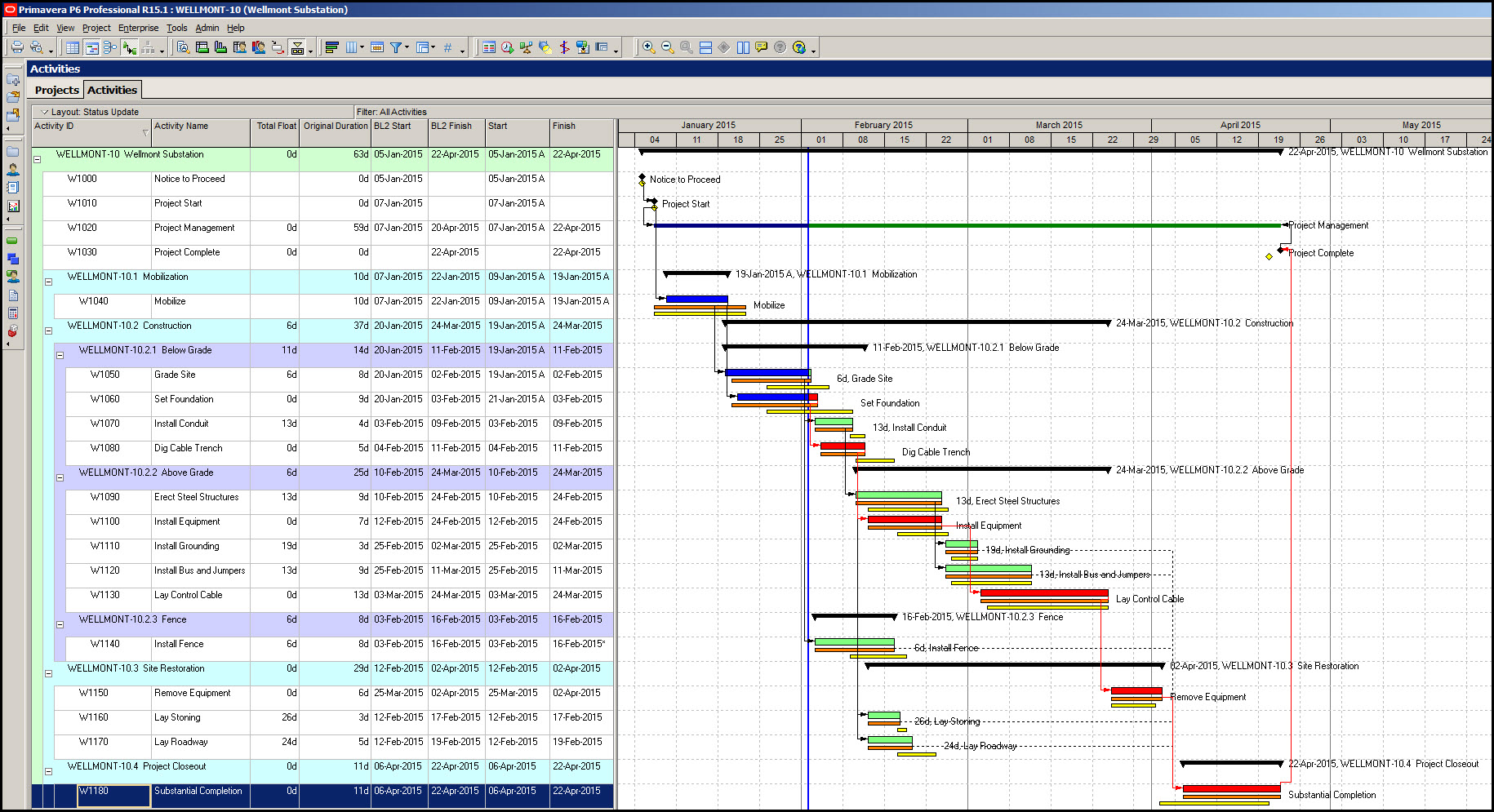Zoom in on the Gantt timescale
1494x812 pixels.
point(648,47)
